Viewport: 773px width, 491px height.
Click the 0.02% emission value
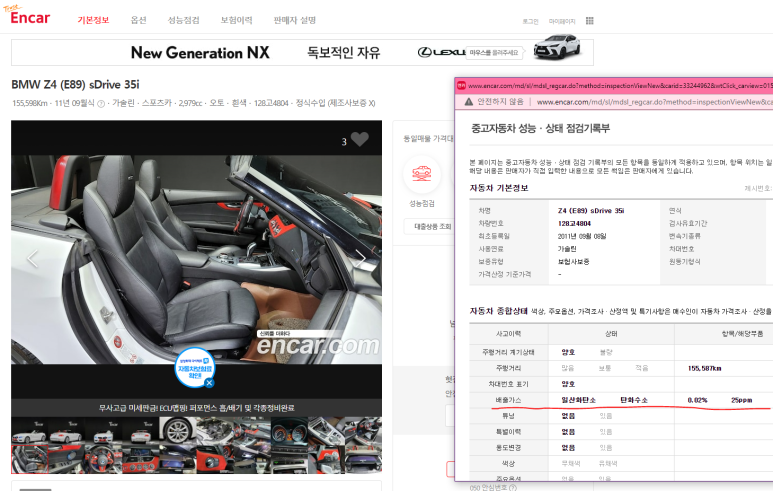pyautogui.click(x=697, y=400)
